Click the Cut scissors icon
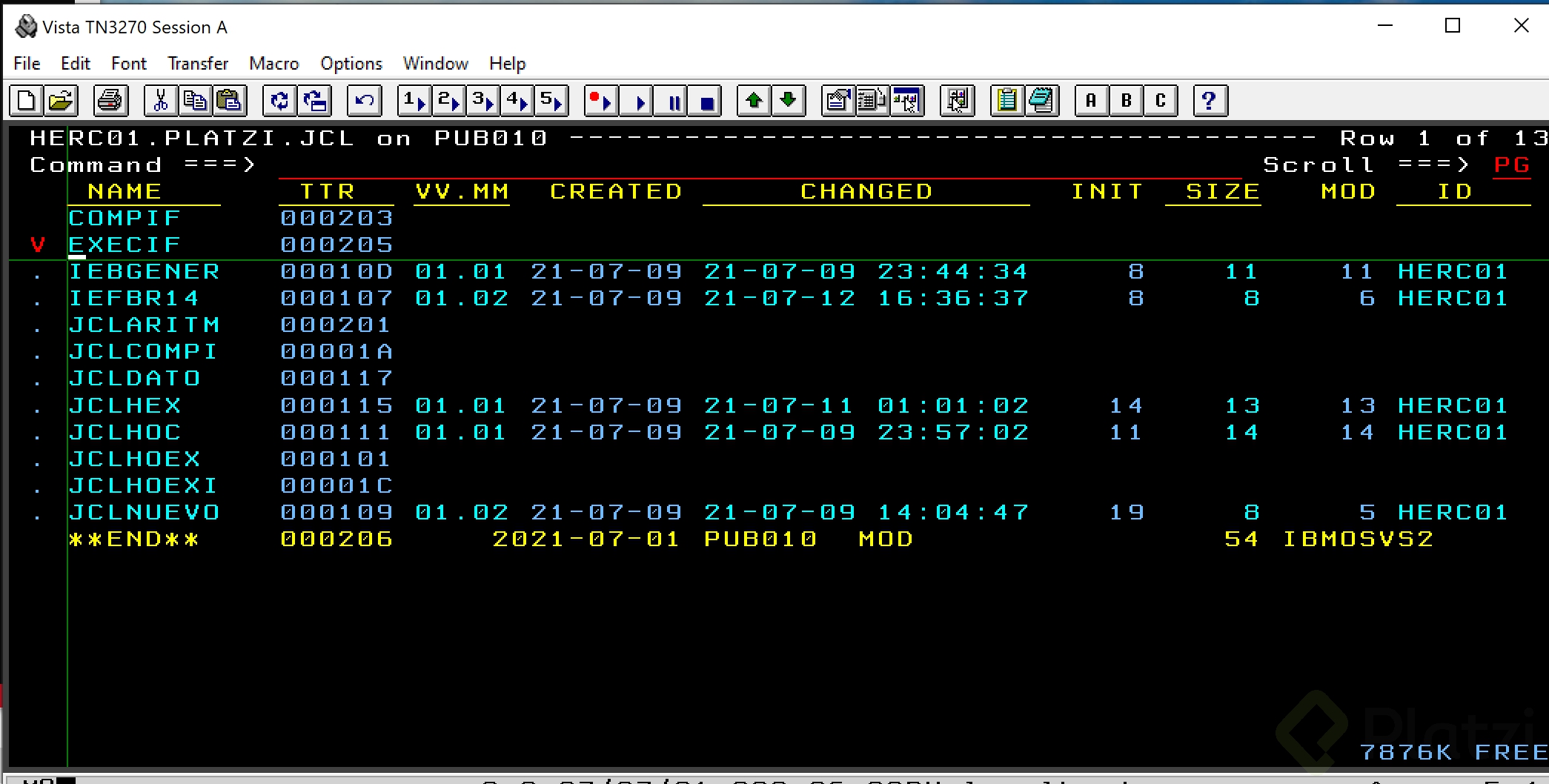The width and height of the screenshot is (1549, 784). tap(161, 101)
